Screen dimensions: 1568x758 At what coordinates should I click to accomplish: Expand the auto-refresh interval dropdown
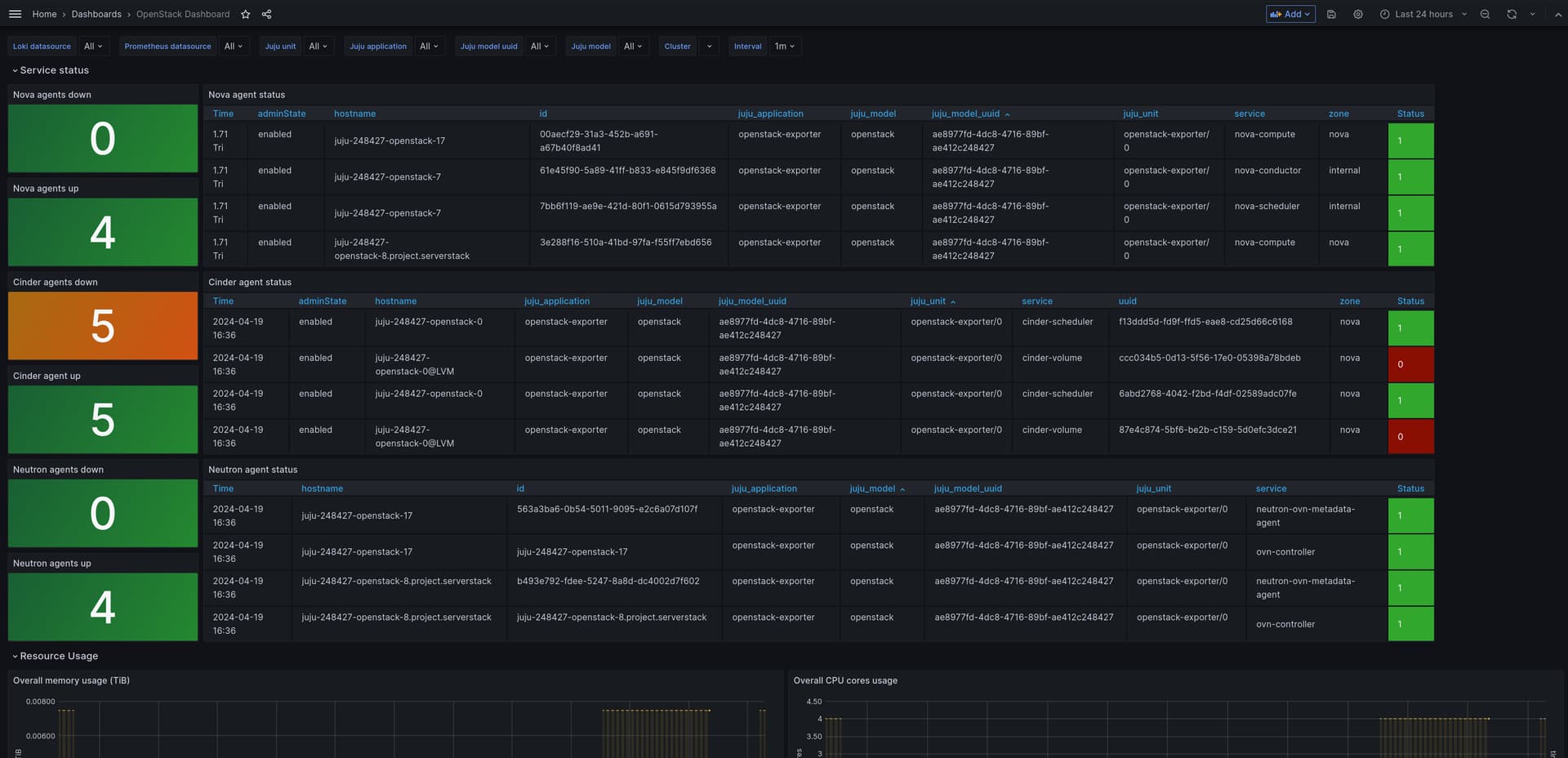(x=1532, y=14)
